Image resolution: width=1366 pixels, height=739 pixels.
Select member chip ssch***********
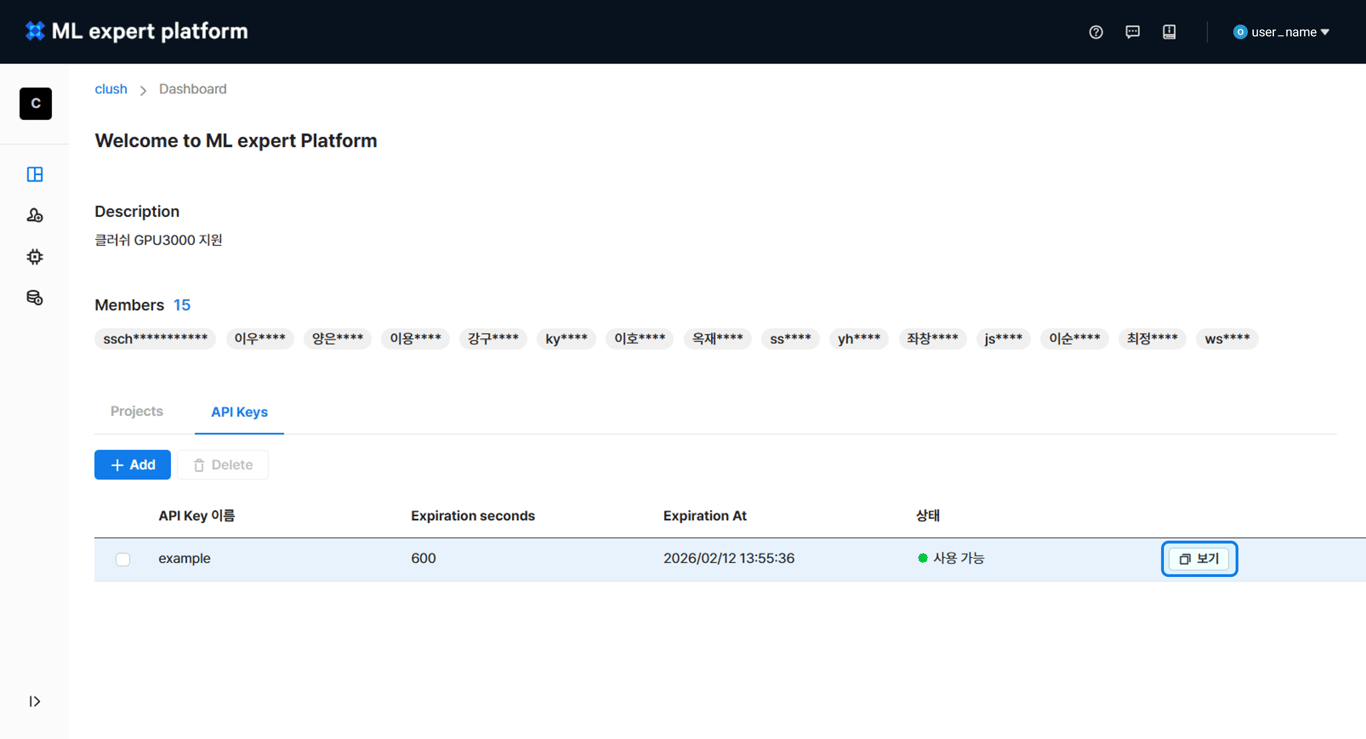[x=155, y=339]
